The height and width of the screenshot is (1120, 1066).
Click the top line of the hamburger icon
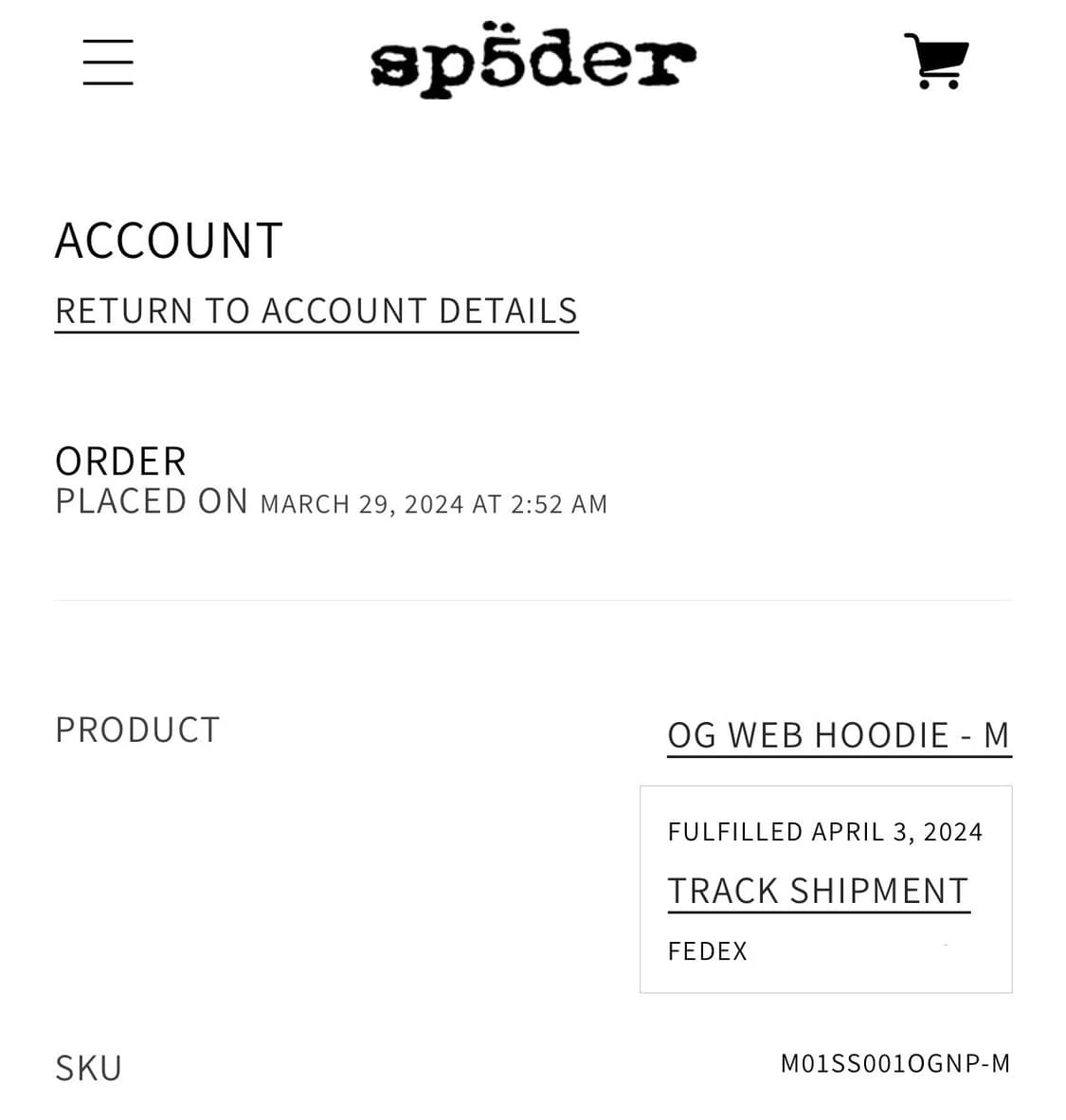pyautogui.click(x=108, y=42)
